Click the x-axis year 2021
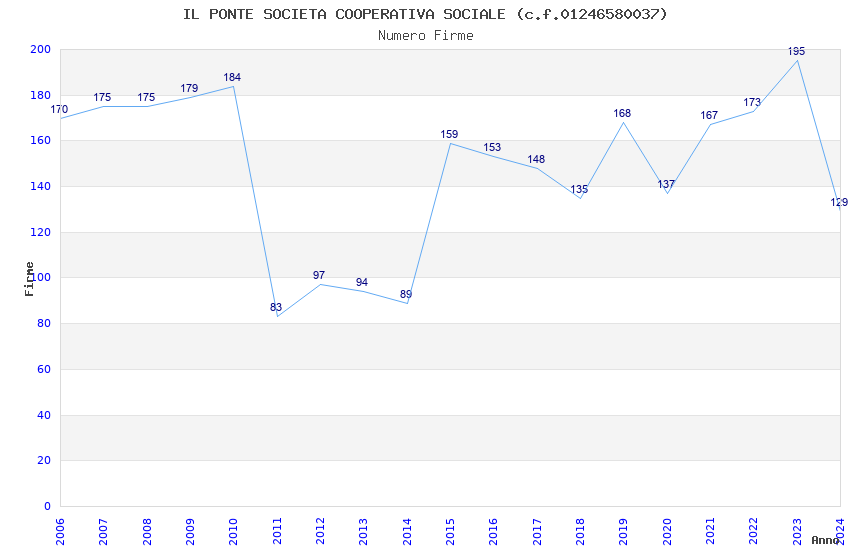Viewport: 850px width, 550px height. [x=710, y=531]
